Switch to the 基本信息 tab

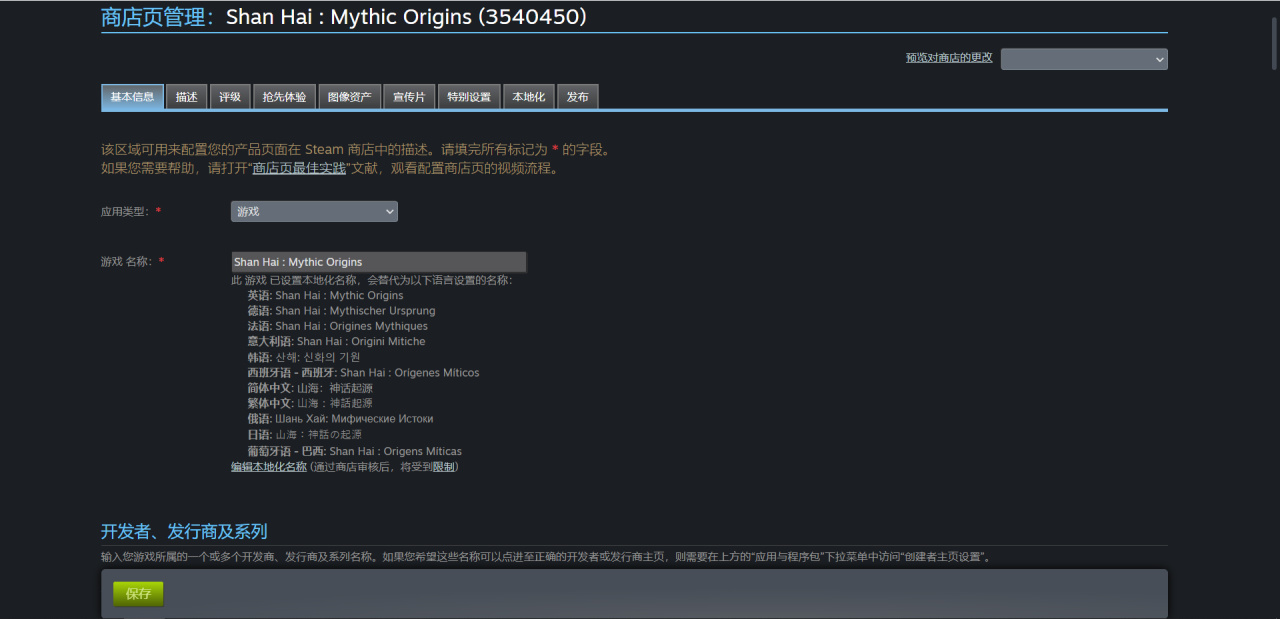click(132, 97)
